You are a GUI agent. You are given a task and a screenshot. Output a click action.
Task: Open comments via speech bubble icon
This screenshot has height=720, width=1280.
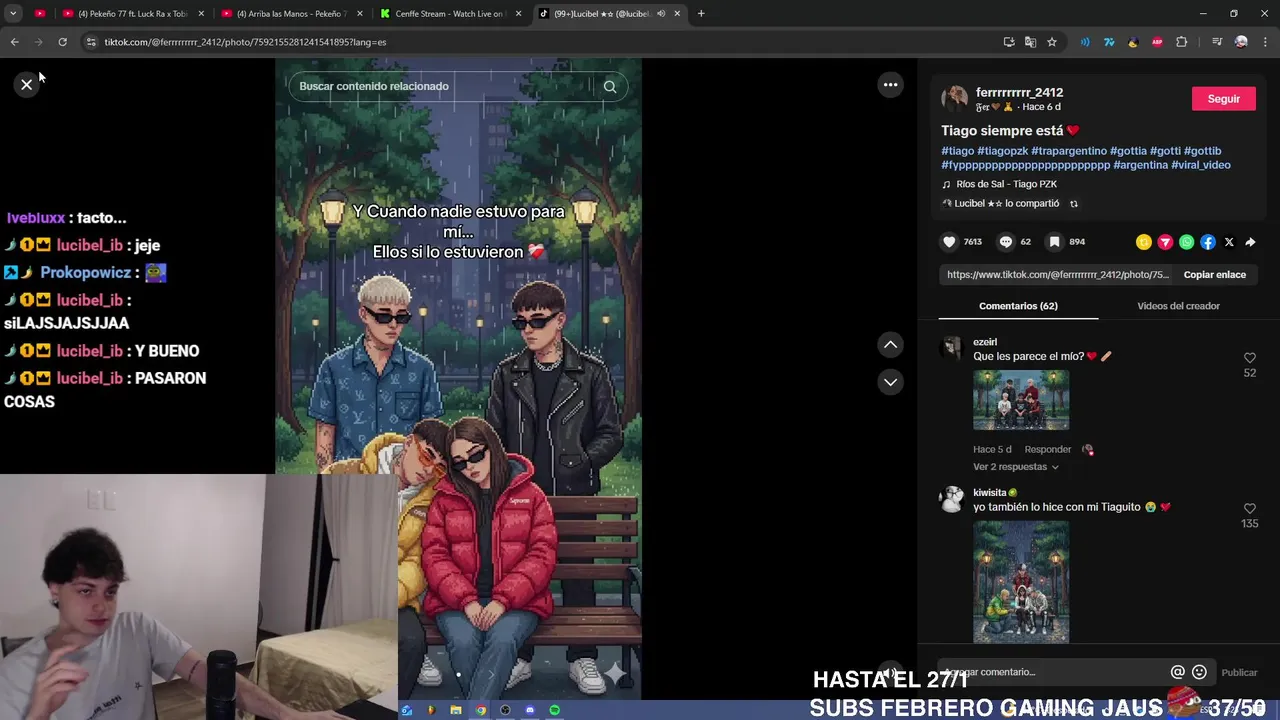pyautogui.click(x=1006, y=242)
